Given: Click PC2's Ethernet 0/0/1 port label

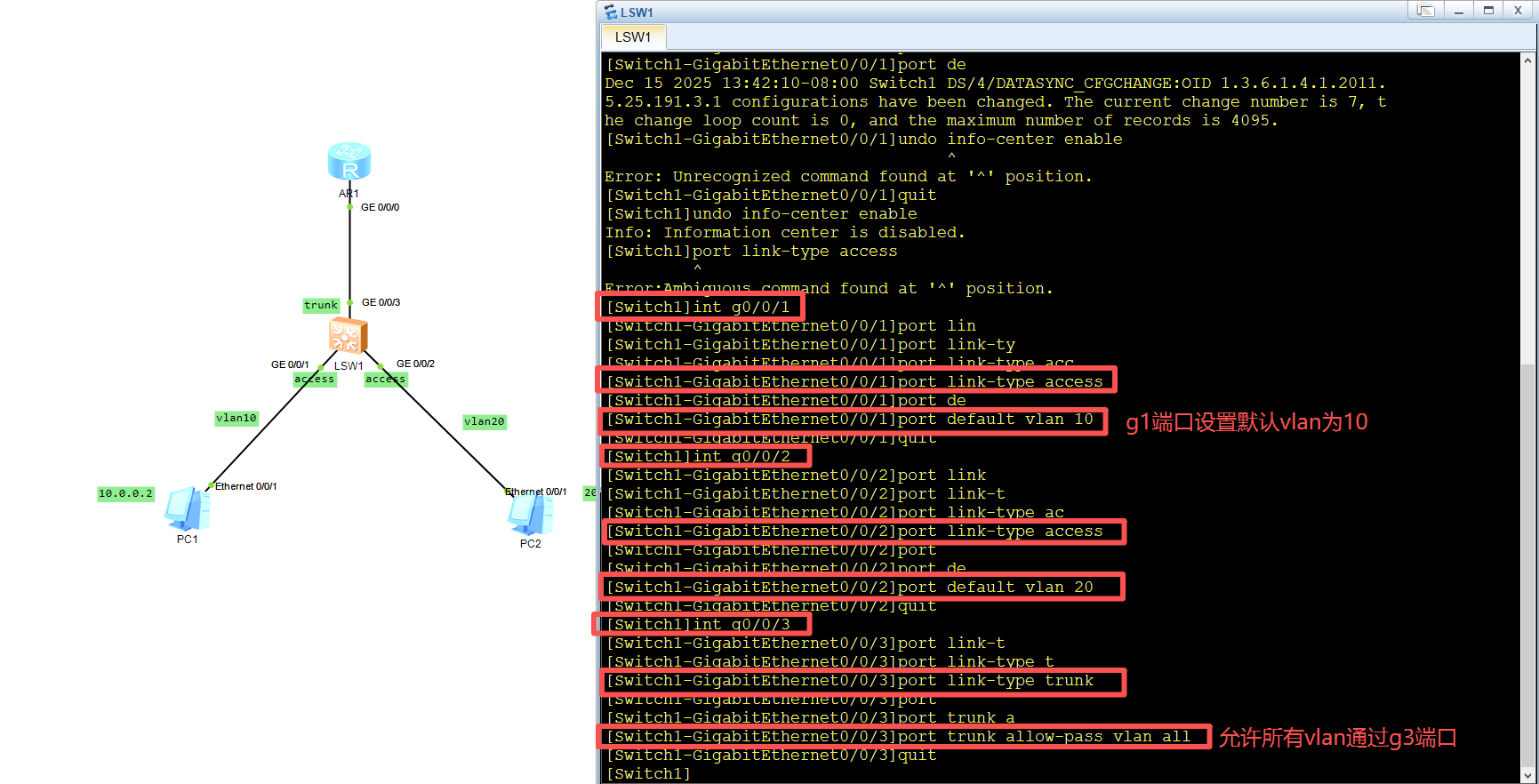Looking at the screenshot, I should point(535,492).
